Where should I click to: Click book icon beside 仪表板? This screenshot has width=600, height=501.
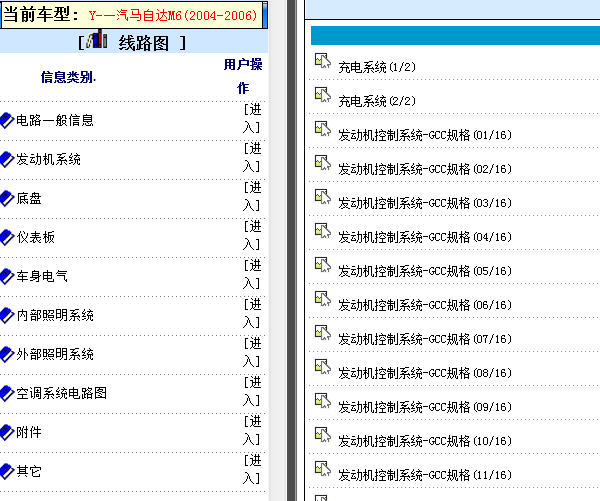(7, 238)
